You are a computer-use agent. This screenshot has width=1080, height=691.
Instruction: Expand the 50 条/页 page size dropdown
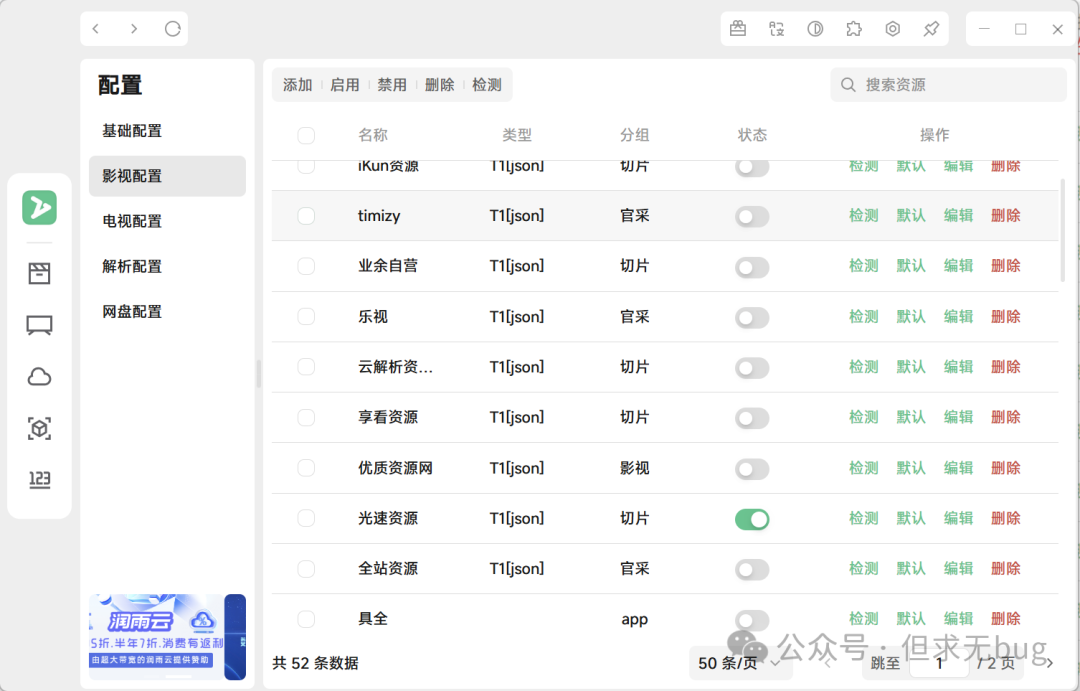pos(739,663)
